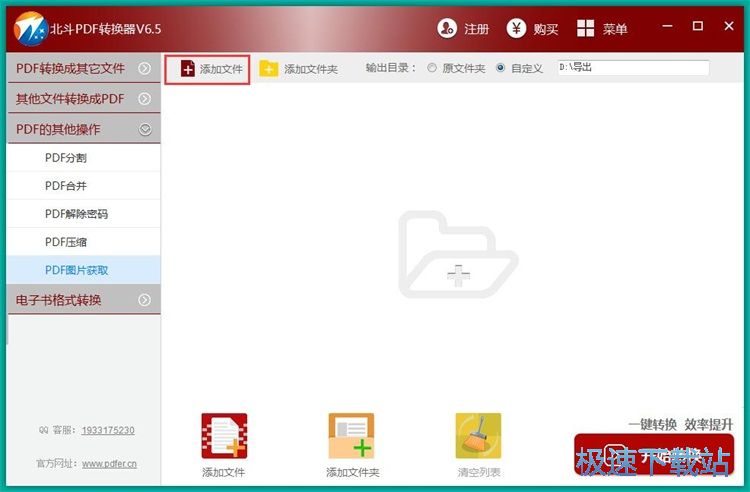Click the large bottom 添加文件 document icon
The width and height of the screenshot is (750, 492).
click(x=224, y=436)
